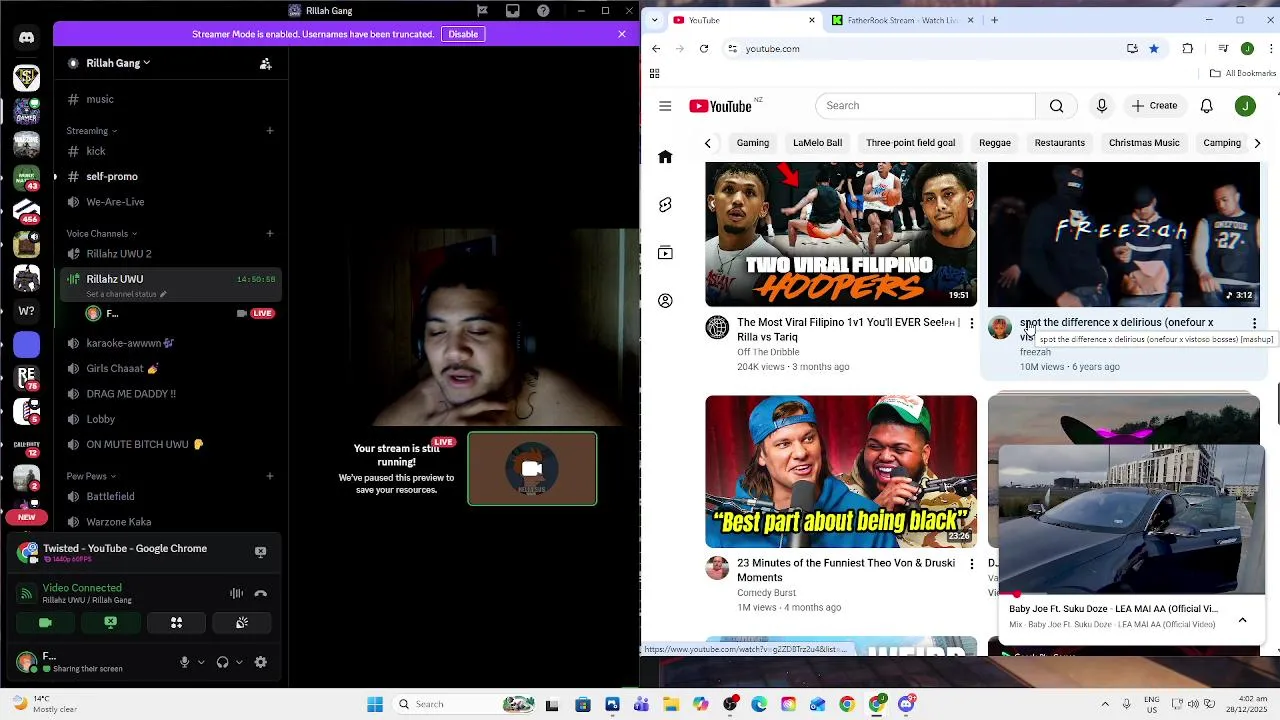Mute the Discord microphone
Image resolution: width=1280 pixels, height=720 pixels.
tap(184, 662)
